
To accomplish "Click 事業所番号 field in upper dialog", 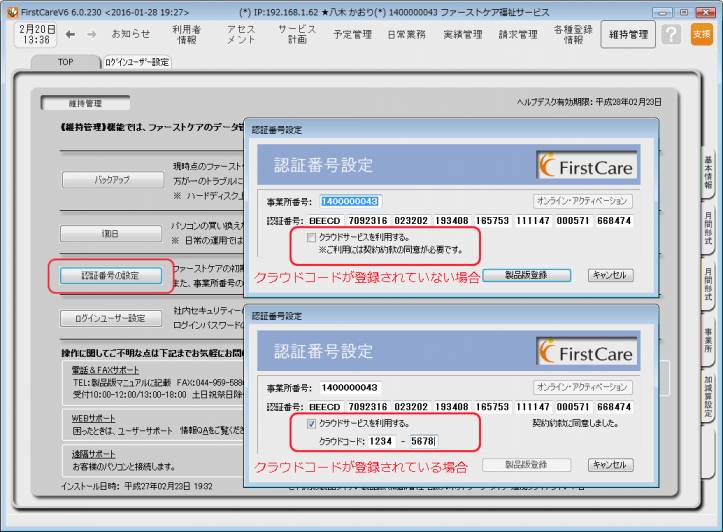I will pos(350,201).
